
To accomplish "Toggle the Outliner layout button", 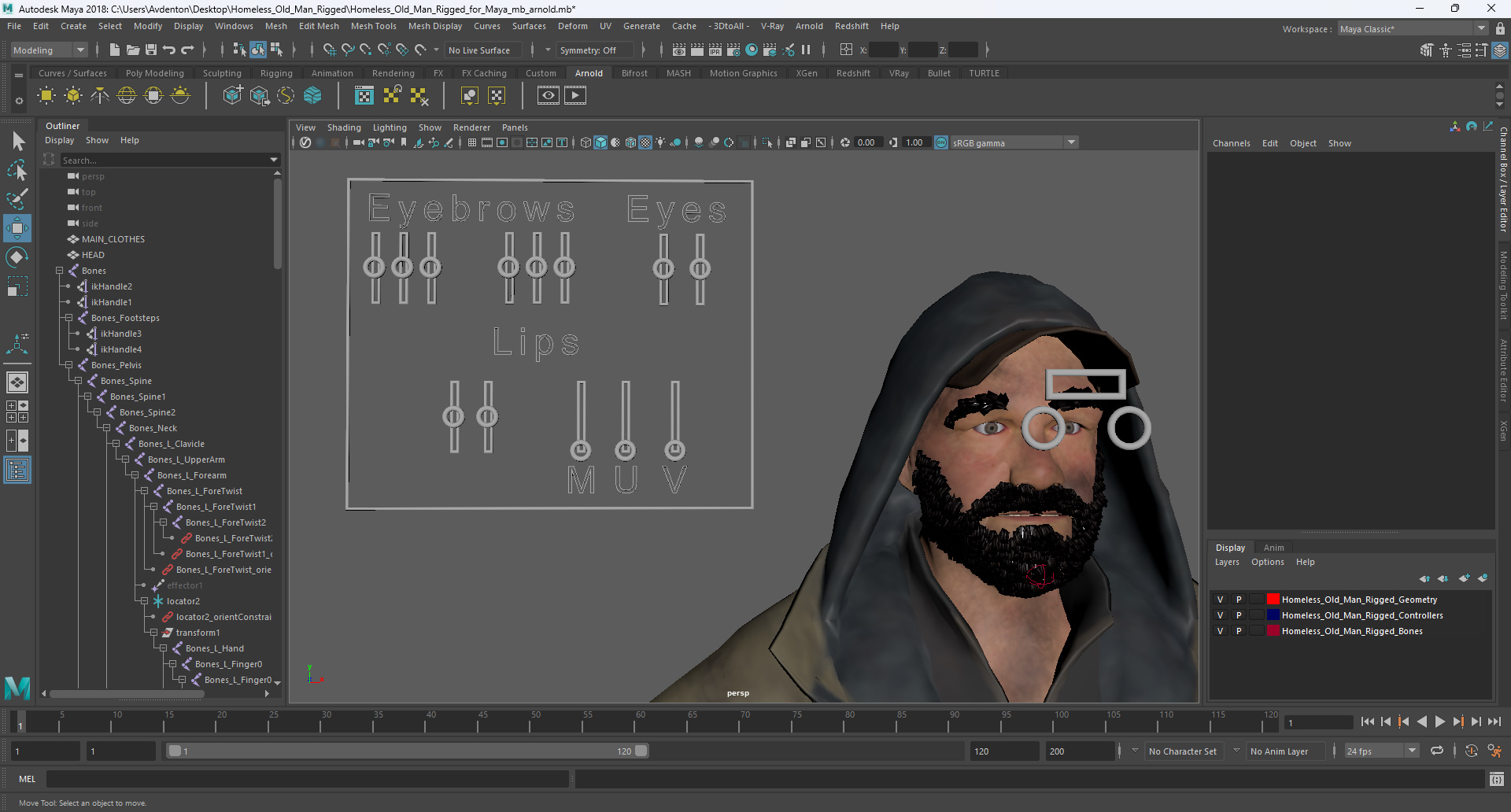I will tap(17, 471).
